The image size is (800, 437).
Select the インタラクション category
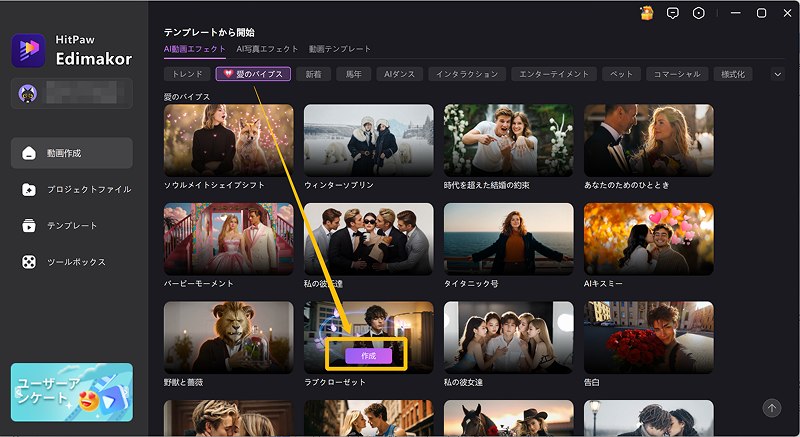coord(467,74)
